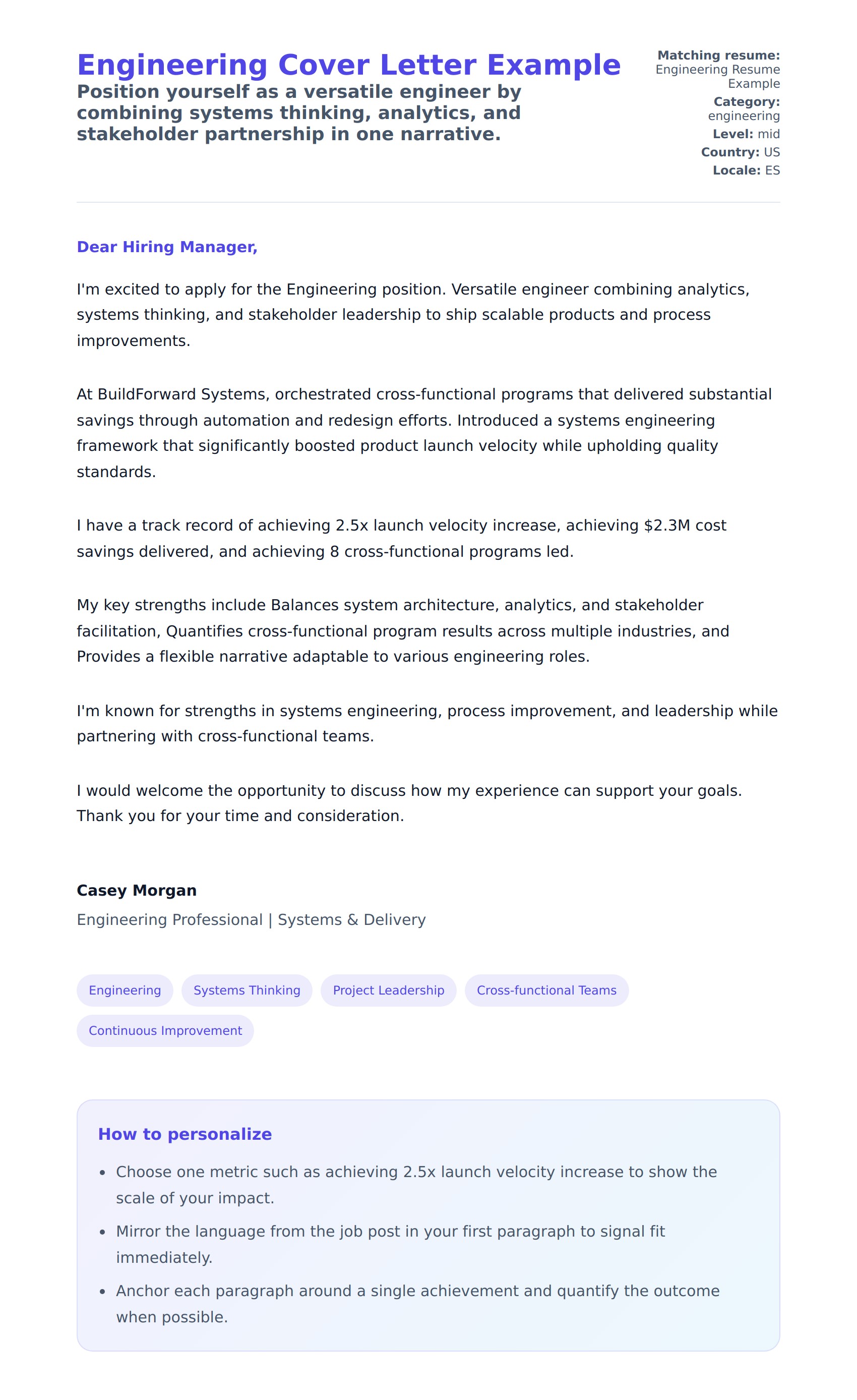Click the Level mid metadata entry
Viewport: 857px width, 1400px height.
point(746,134)
